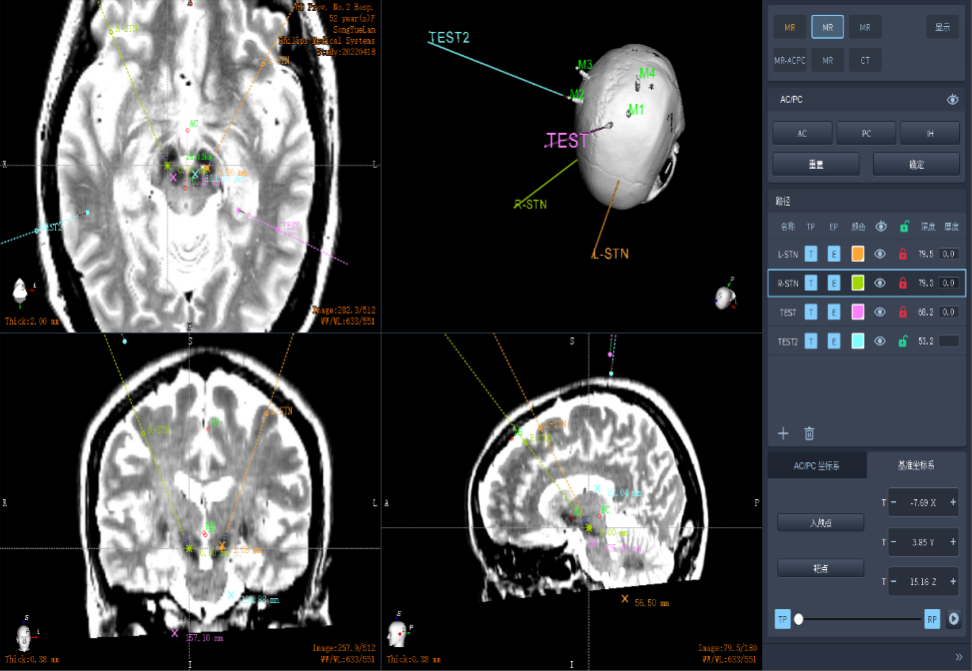Viewport: 972px width, 671px height.
Task: Select the MR-ACPC series
Action: coord(790,60)
